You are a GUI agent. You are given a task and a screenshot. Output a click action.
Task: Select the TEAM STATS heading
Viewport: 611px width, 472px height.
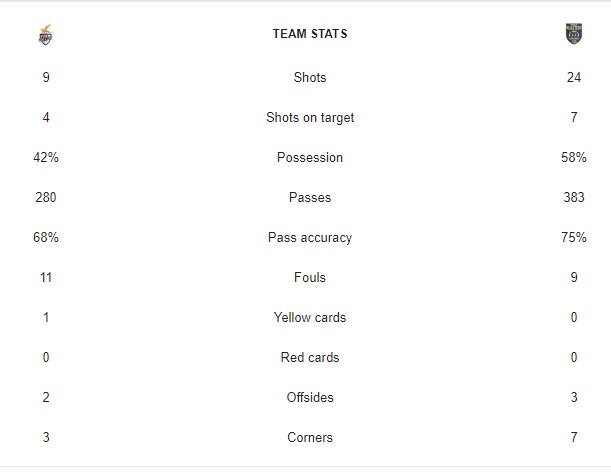(x=310, y=34)
